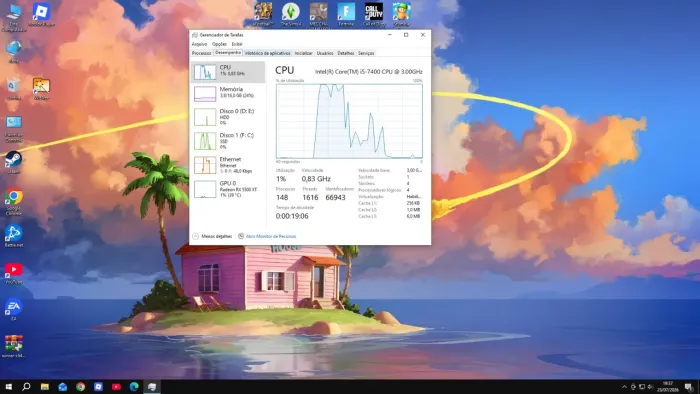Collapse view with Menos detalhes

click(x=212, y=236)
